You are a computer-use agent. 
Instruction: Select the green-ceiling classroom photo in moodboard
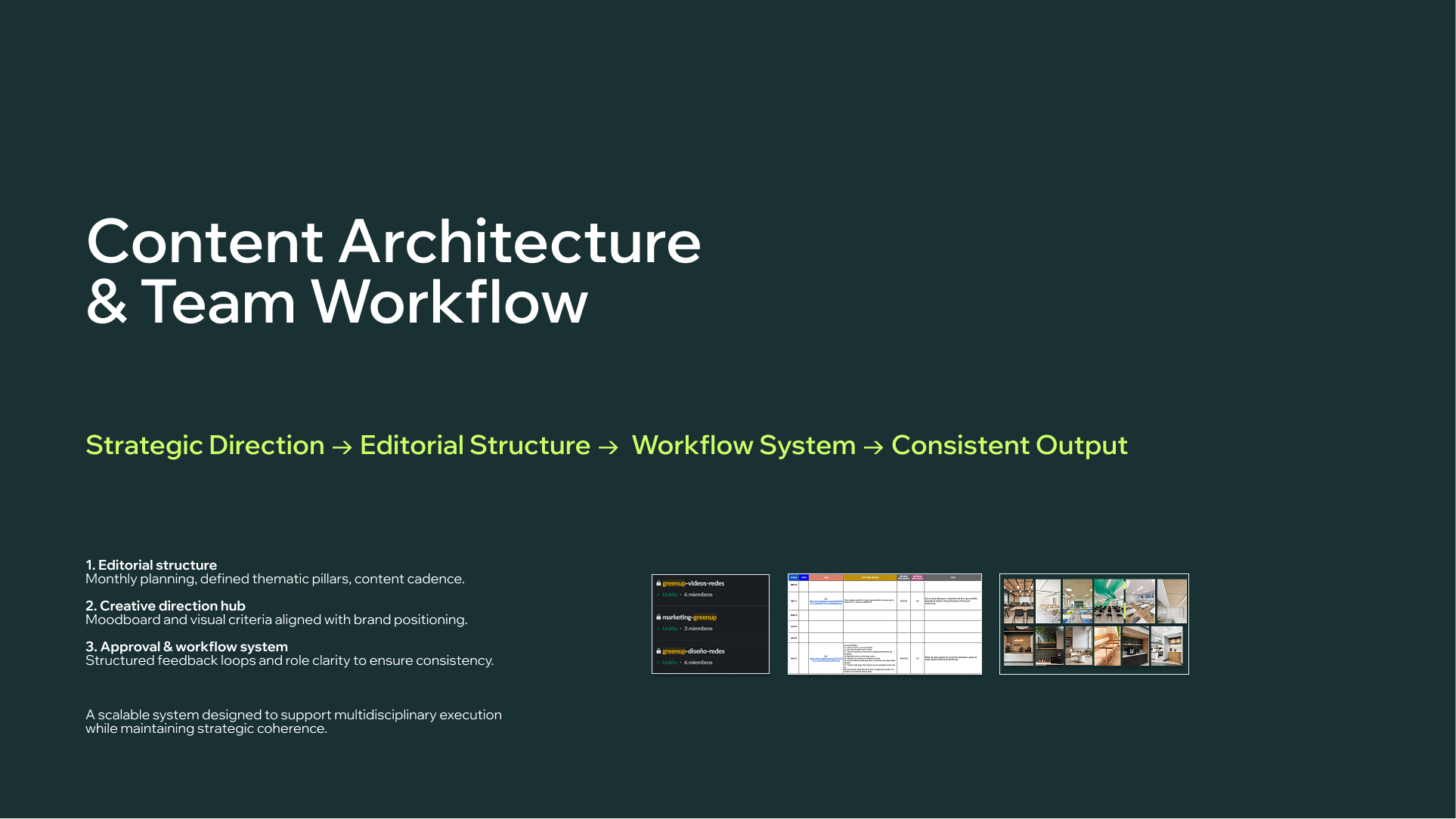pyautogui.click(x=1108, y=601)
